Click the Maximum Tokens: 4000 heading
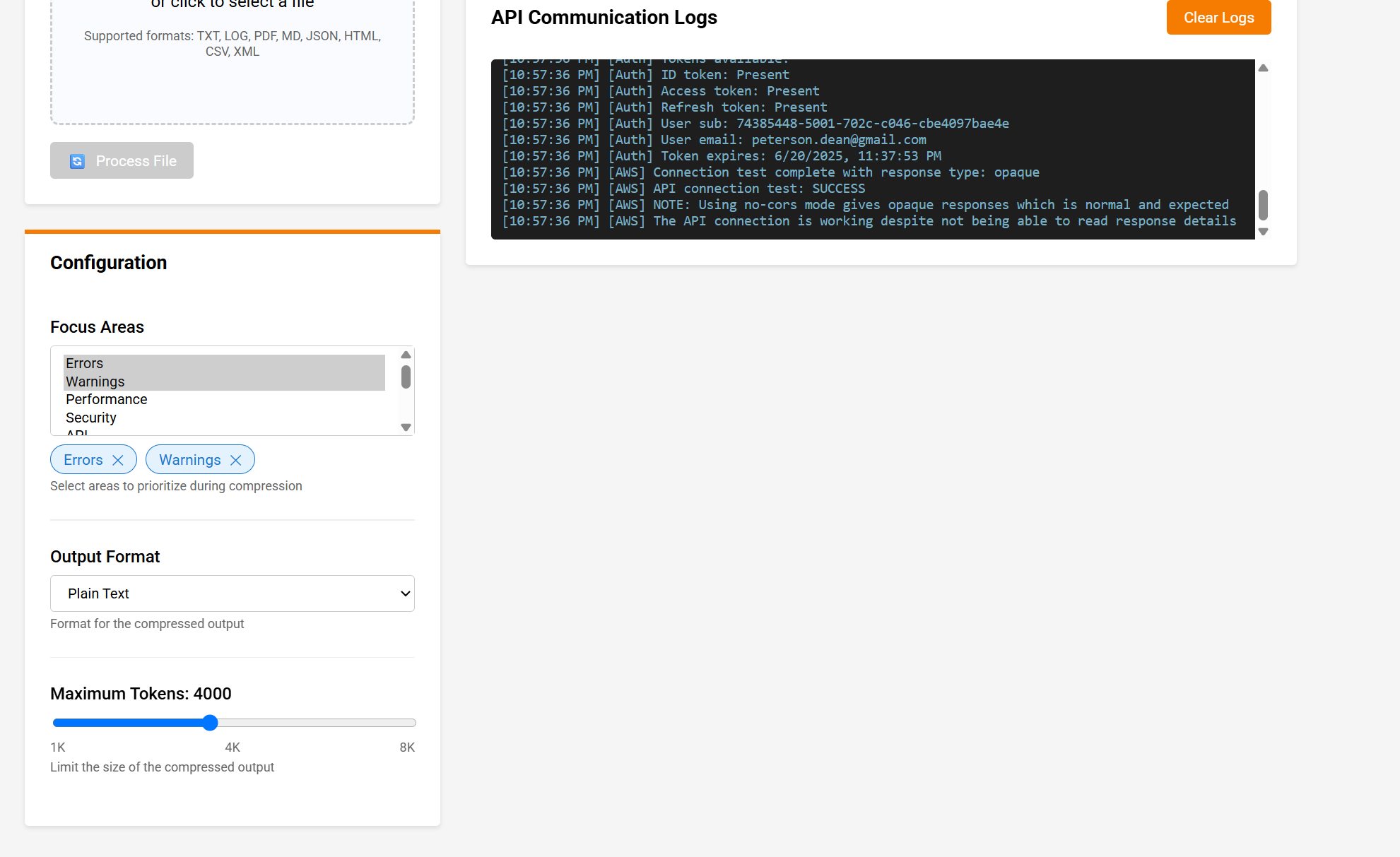The width and height of the screenshot is (1400, 857). point(141,694)
